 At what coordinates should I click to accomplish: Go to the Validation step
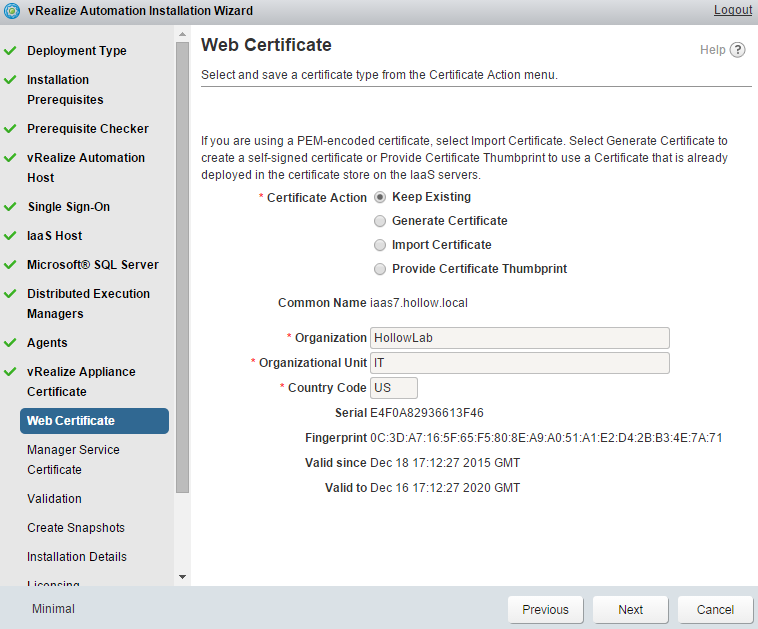point(54,498)
